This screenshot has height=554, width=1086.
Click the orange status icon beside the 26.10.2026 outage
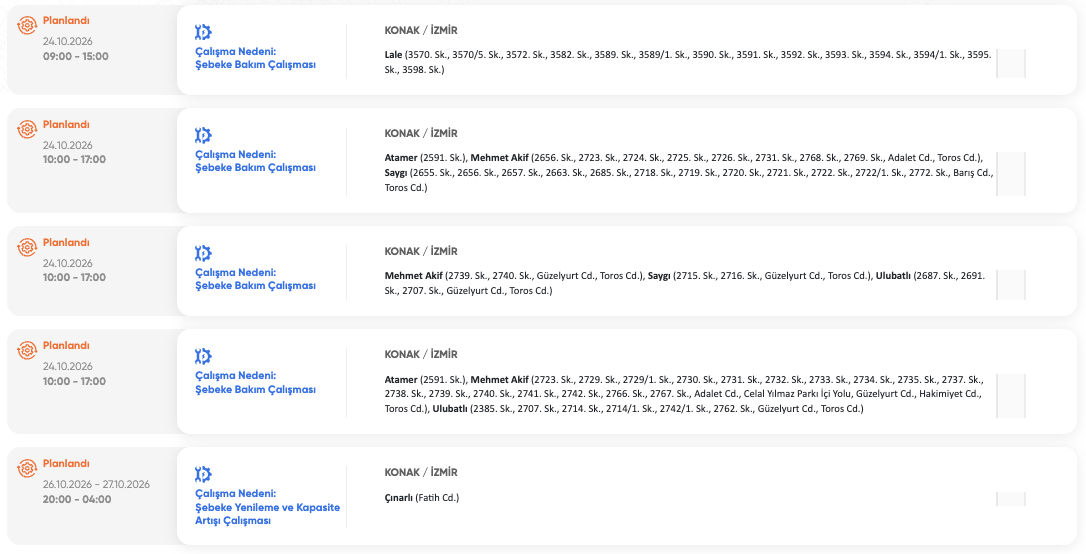click(x=27, y=469)
